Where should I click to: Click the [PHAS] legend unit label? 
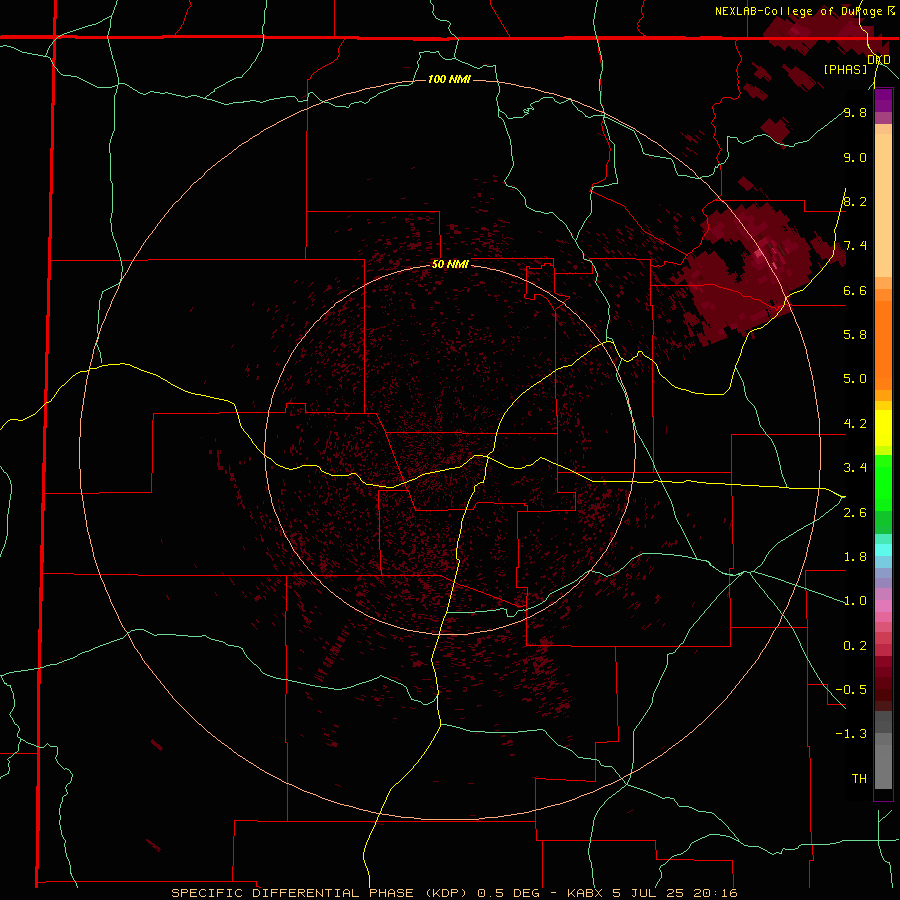tap(845, 69)
